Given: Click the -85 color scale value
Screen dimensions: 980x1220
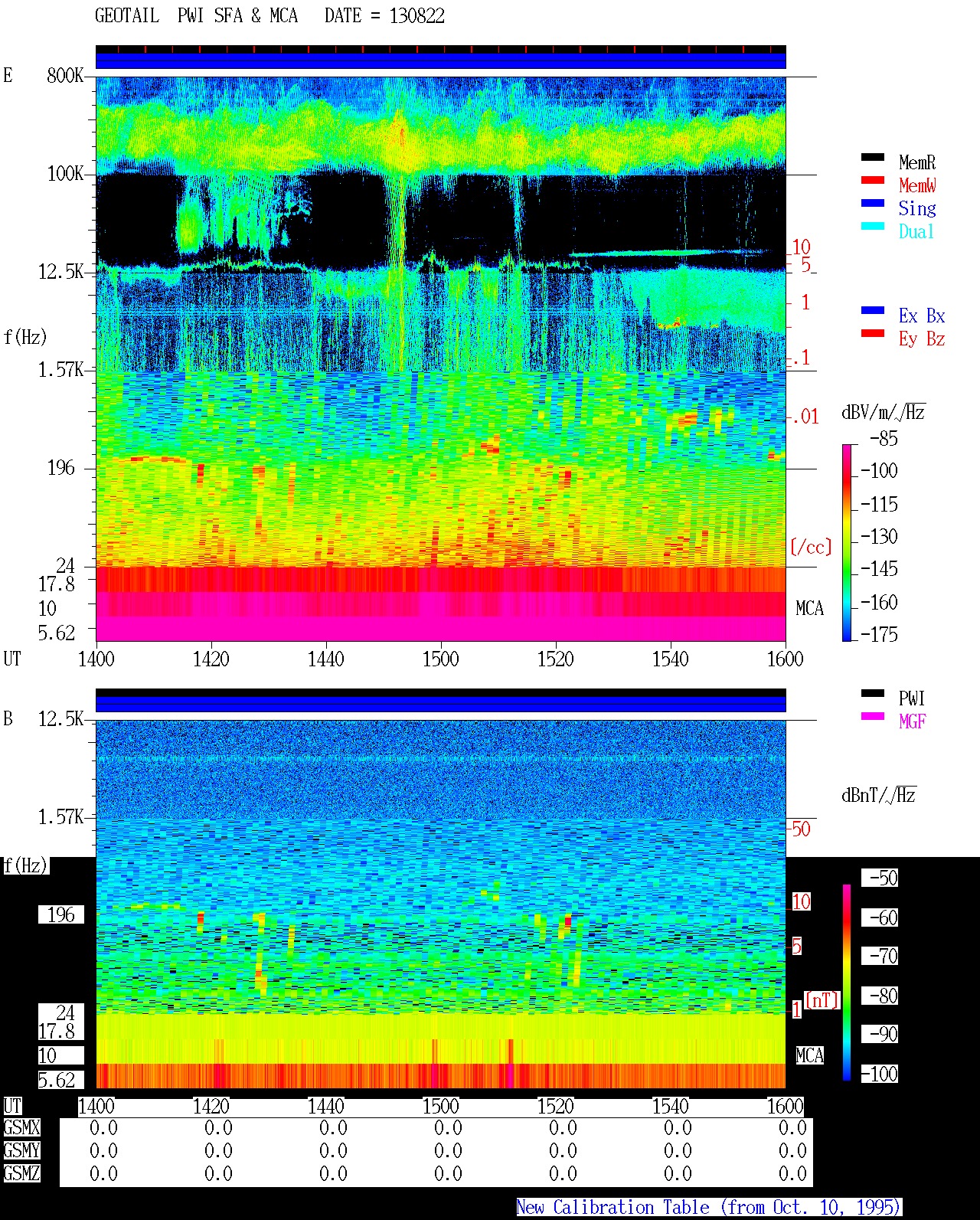Looking at the screenshot, I should coord(884,439).
